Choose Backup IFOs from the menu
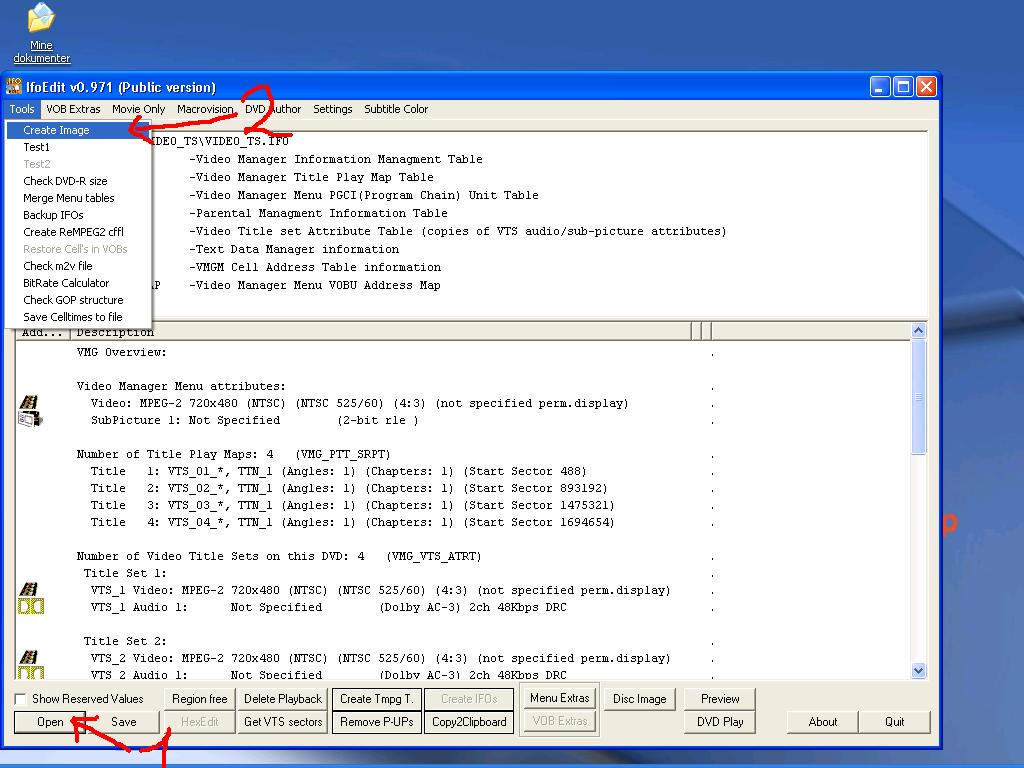 coord(78,215)
